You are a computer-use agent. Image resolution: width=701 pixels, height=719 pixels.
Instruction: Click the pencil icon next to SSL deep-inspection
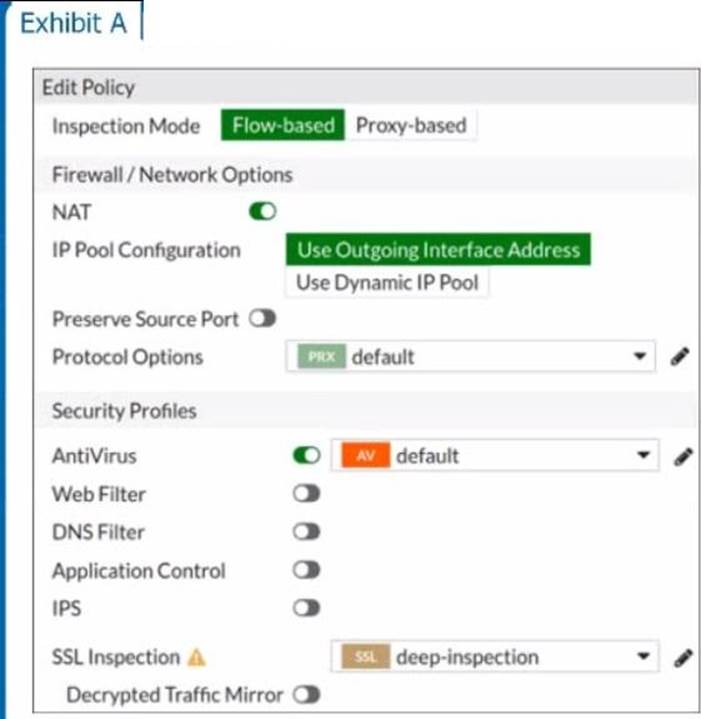pos(682,657)
